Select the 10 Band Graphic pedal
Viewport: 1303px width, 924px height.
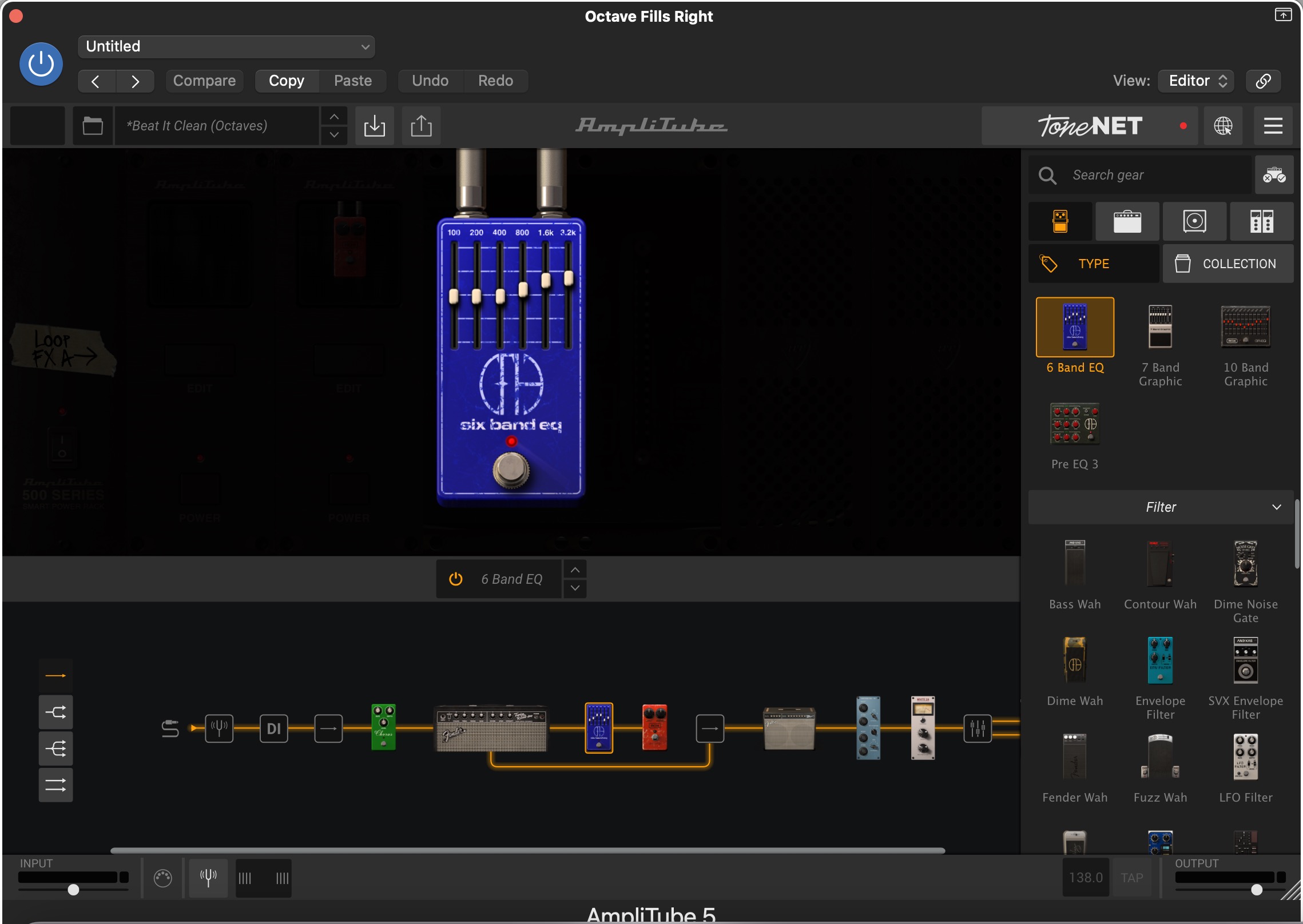[1245, 327]
